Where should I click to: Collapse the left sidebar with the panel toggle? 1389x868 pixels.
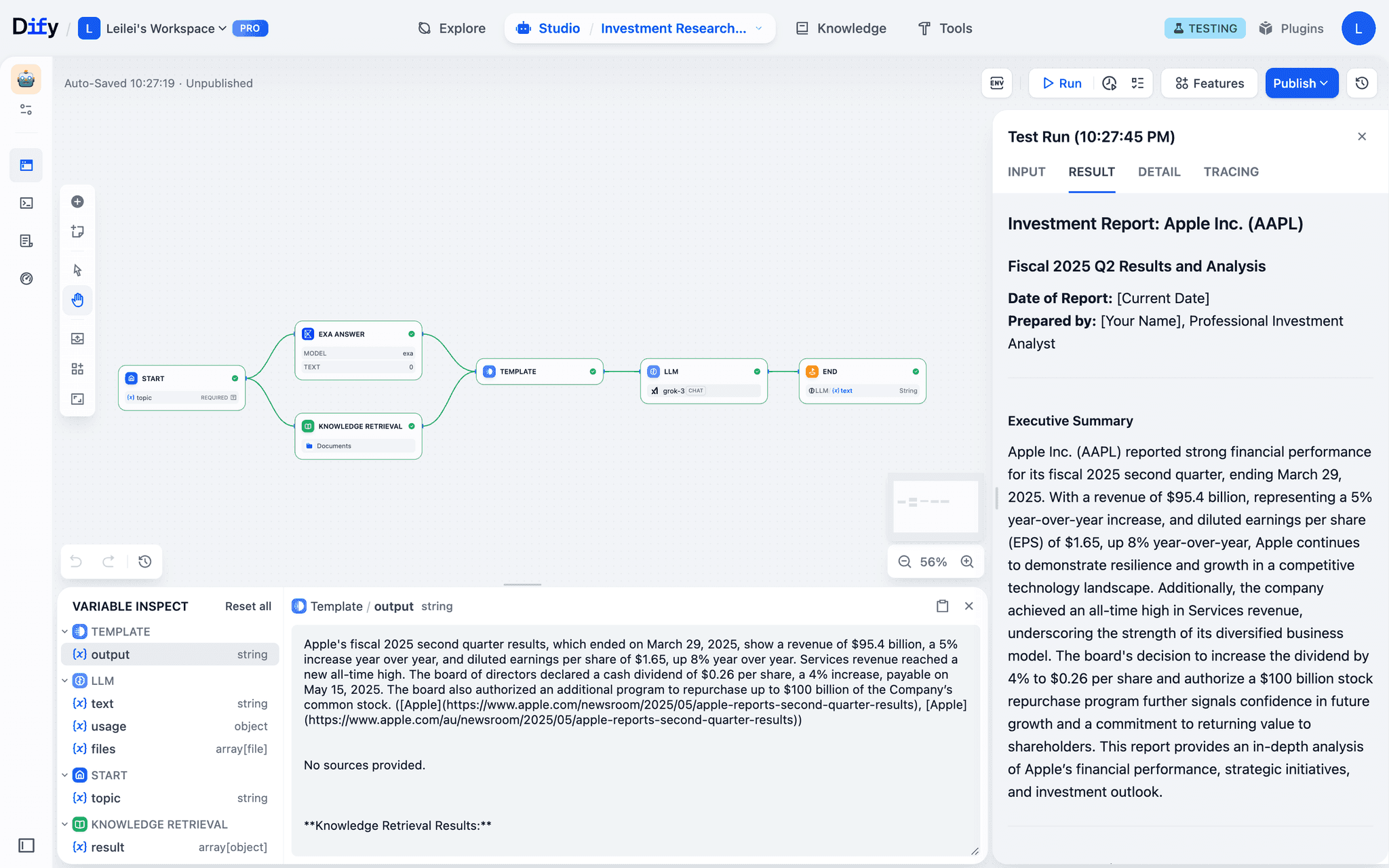[26, 846]
